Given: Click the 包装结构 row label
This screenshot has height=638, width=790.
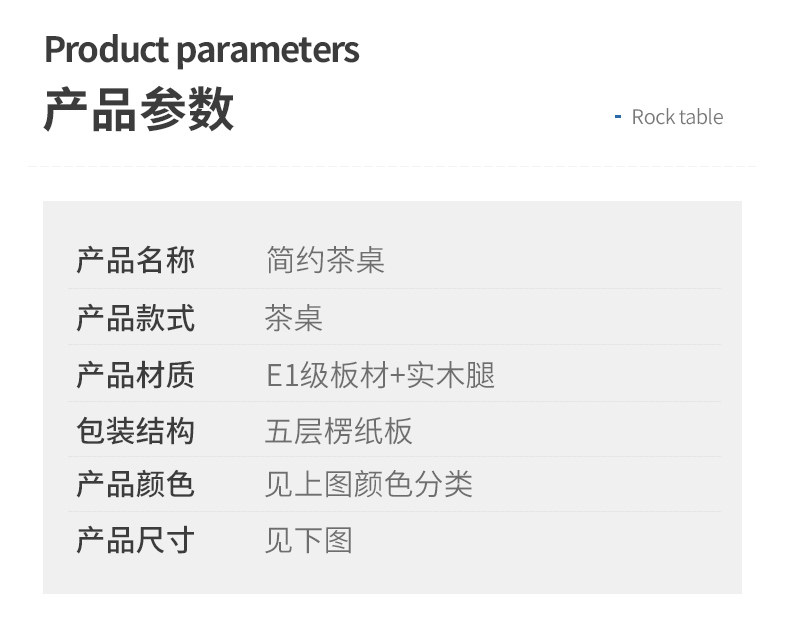Looking at the screenshot, I should tap(135, 431).
